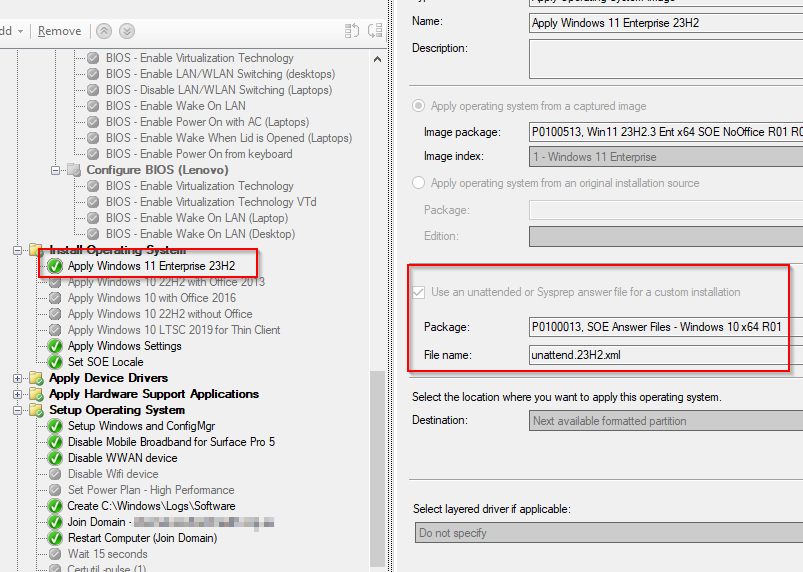Click the Description text box
This screenshot has height=572, width=803.
[x=666, y=59]
